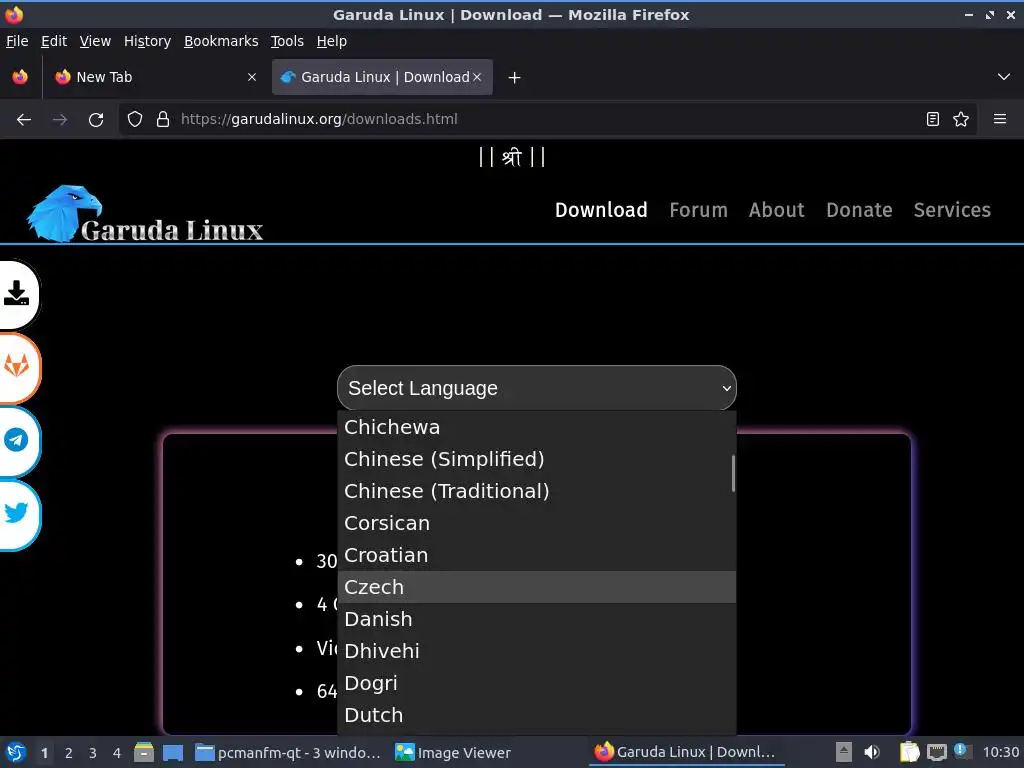
Task: View site security padlock info
Action: click(163, 120)
